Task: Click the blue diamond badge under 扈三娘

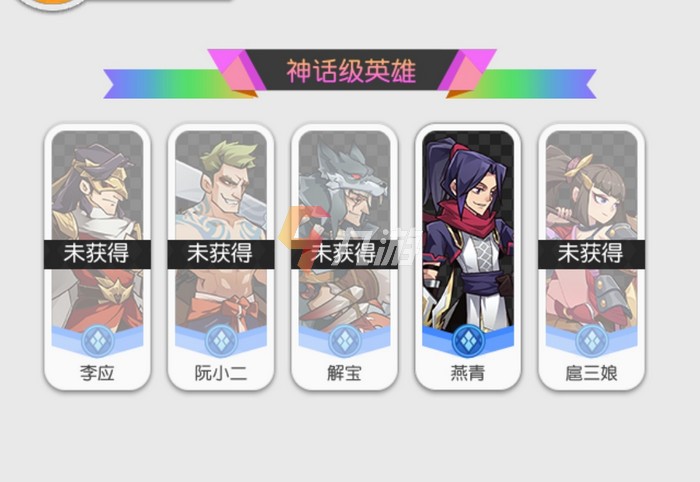Action: click(592, 341)
